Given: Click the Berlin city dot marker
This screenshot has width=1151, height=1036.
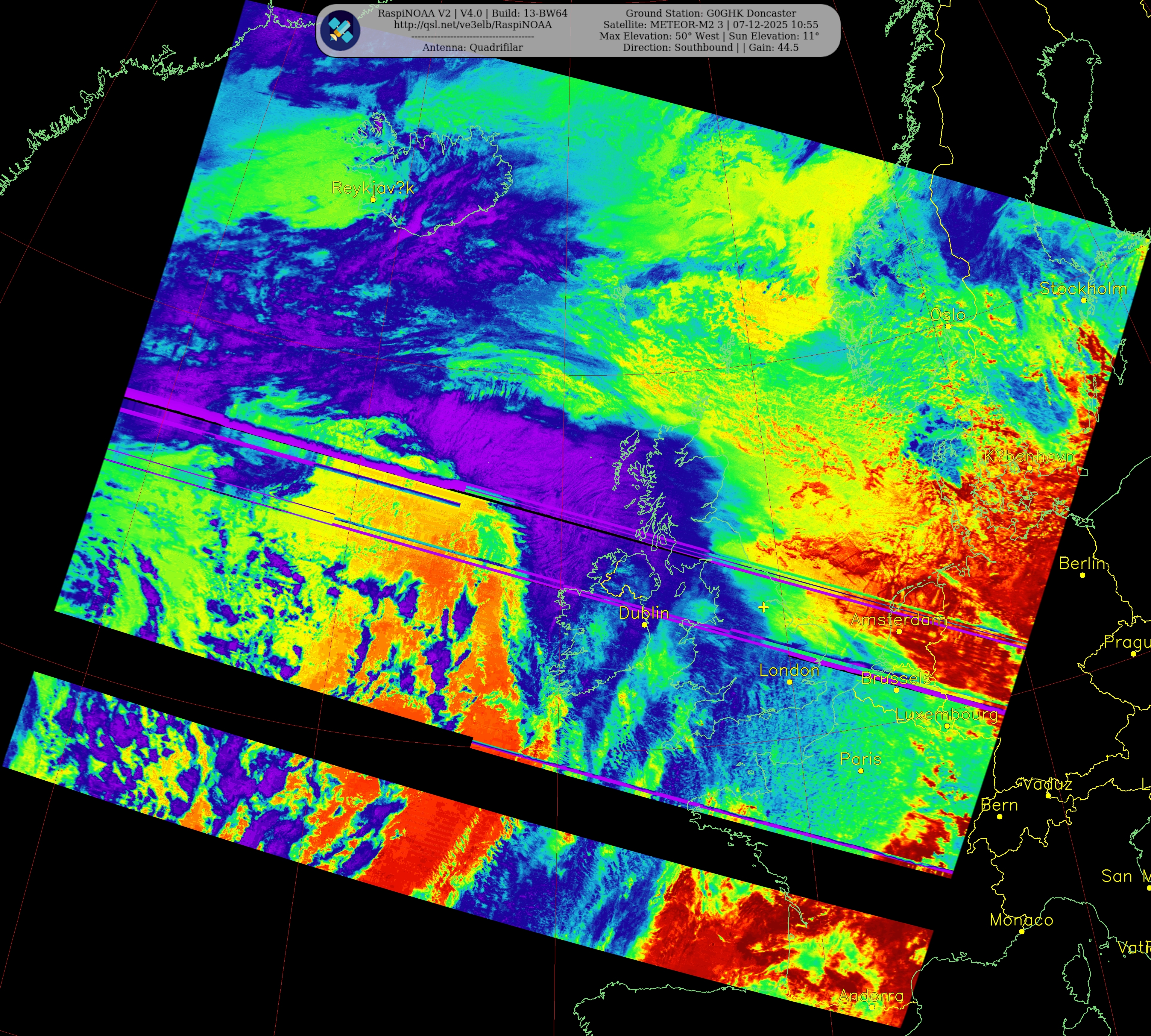Looking at the screenshot, I should (x=1083, y=575).
